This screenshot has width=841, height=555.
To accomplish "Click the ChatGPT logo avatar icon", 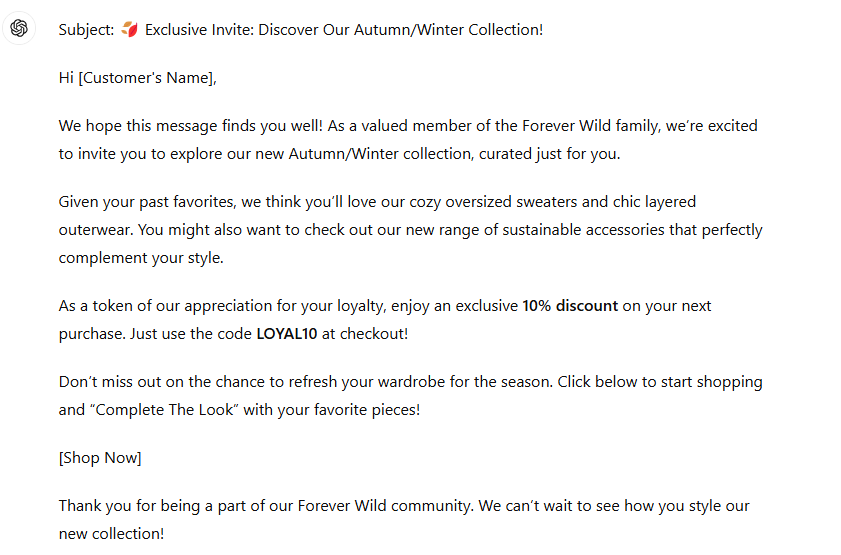I will point(19,28).
